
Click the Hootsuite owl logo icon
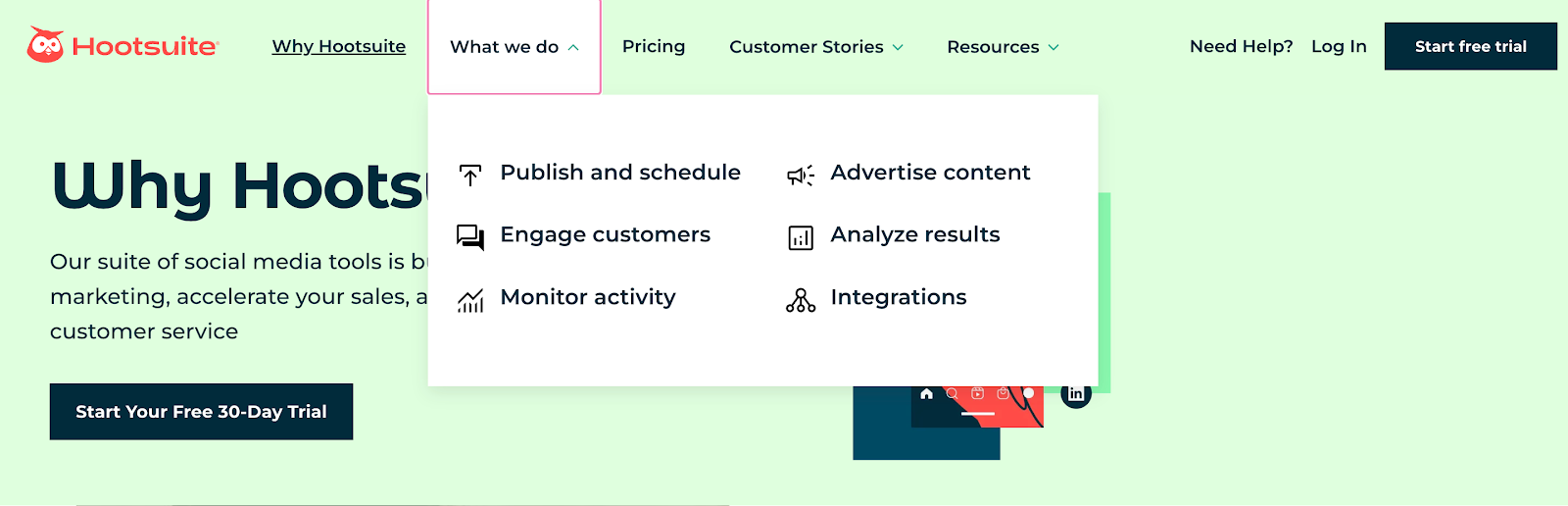(45, 45)
